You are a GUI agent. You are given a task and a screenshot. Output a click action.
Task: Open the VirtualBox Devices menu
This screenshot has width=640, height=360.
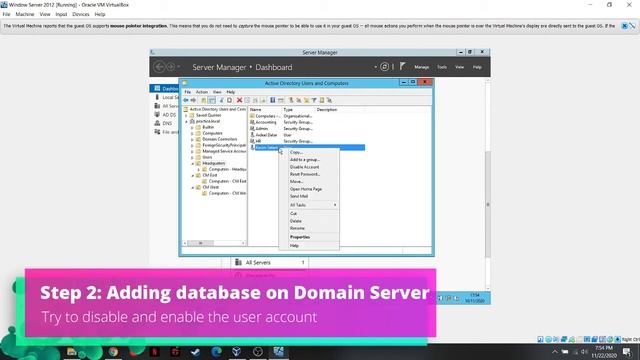(80, 14)
